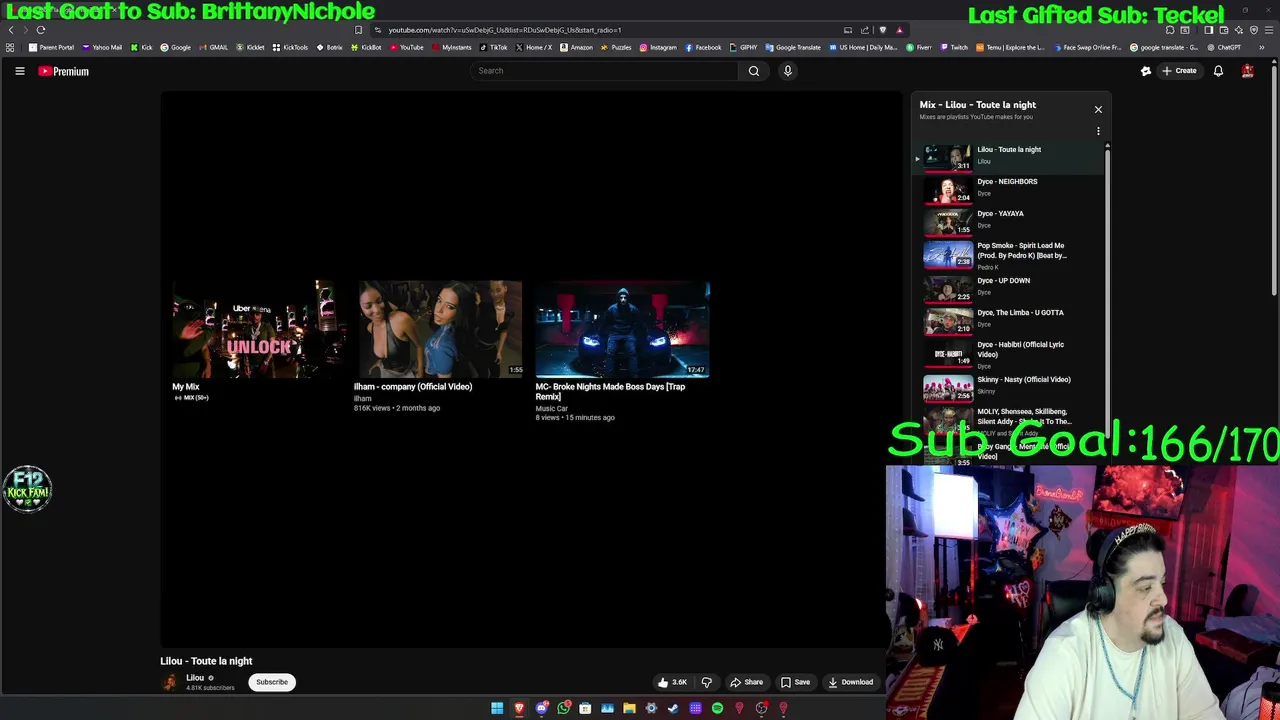Download the current video
The height and width of the screenshot is (720, 1280).
point(850,682)
